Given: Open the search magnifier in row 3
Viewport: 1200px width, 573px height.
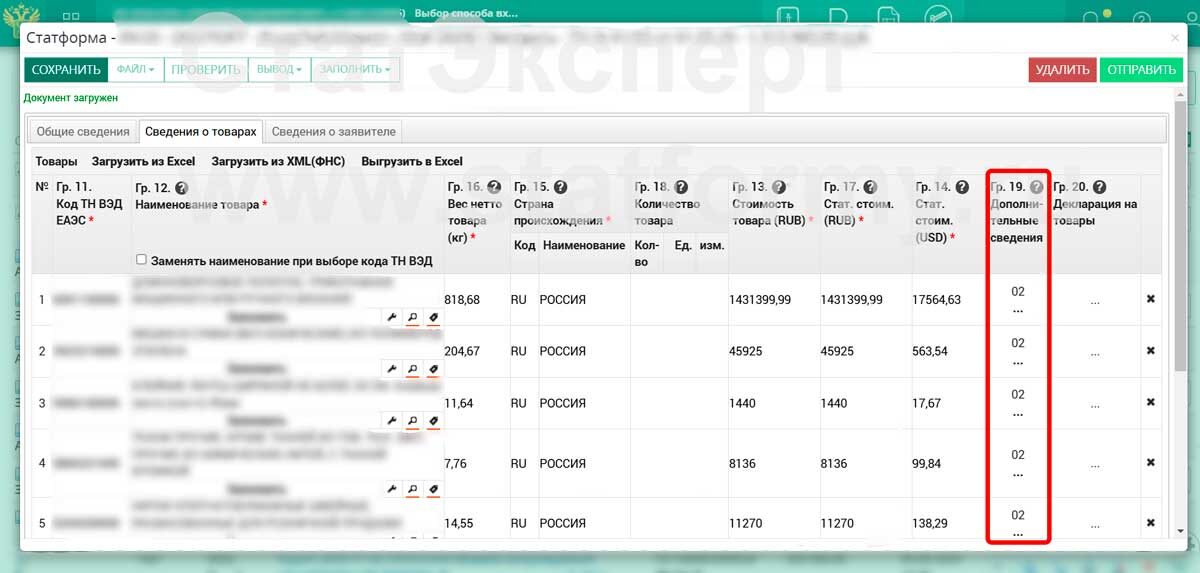Looking at the screenshot, I should [412, 421].
